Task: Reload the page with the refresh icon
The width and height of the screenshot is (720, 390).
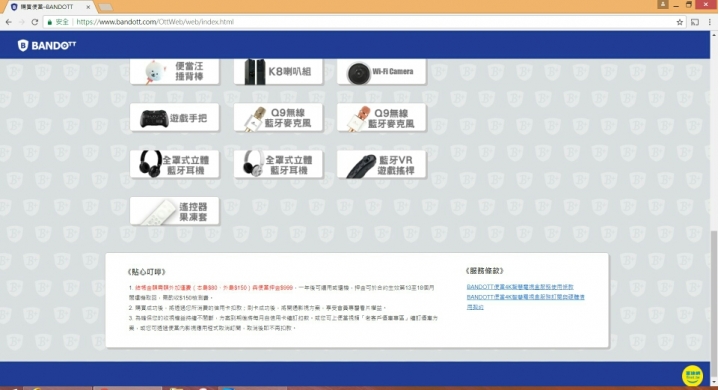Action: 35,22
